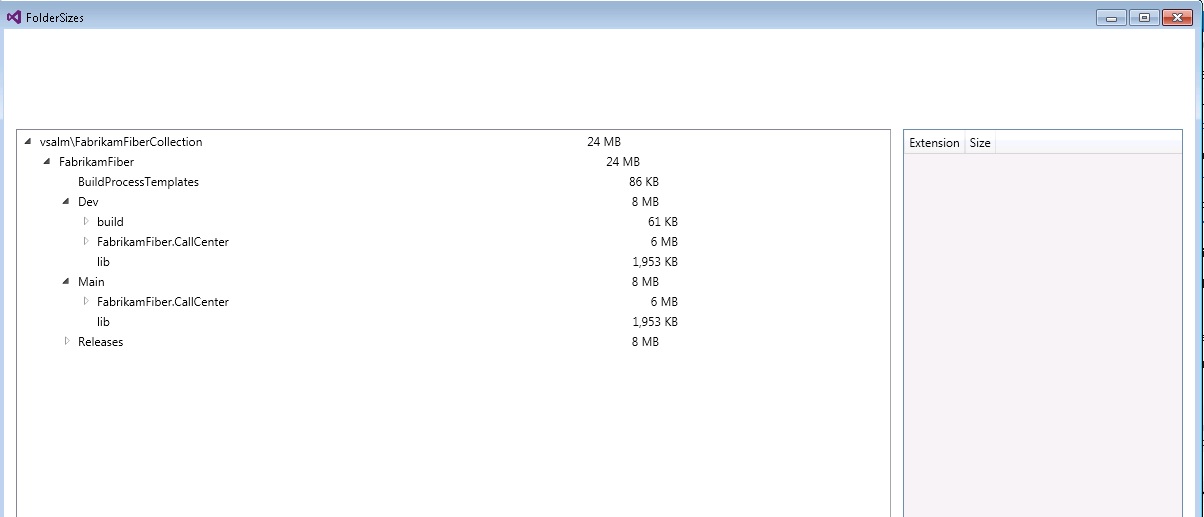This screenshot has height=517, width=1204.
Task: Select the Releases folder label
Action: pos(101,342)
